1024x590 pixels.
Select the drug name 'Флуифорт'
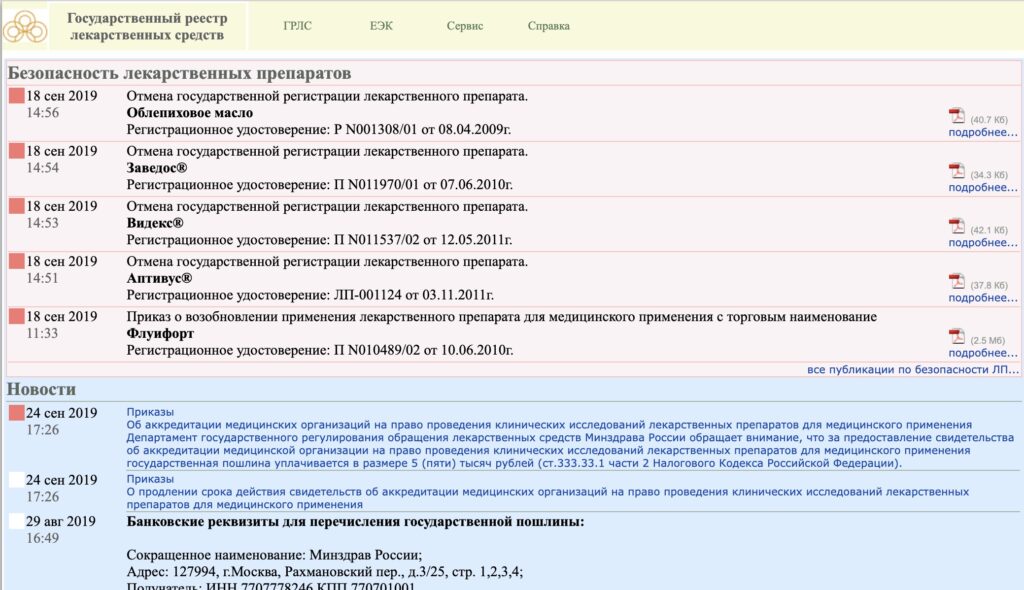[x=160, y=333]
